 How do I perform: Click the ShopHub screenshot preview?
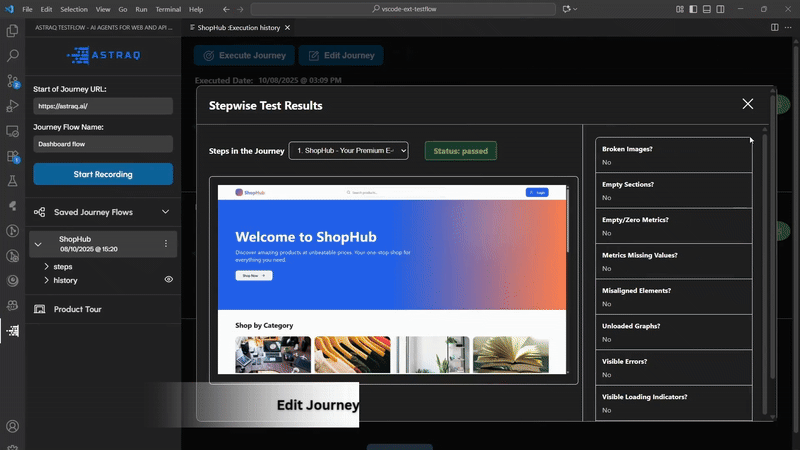391,279
